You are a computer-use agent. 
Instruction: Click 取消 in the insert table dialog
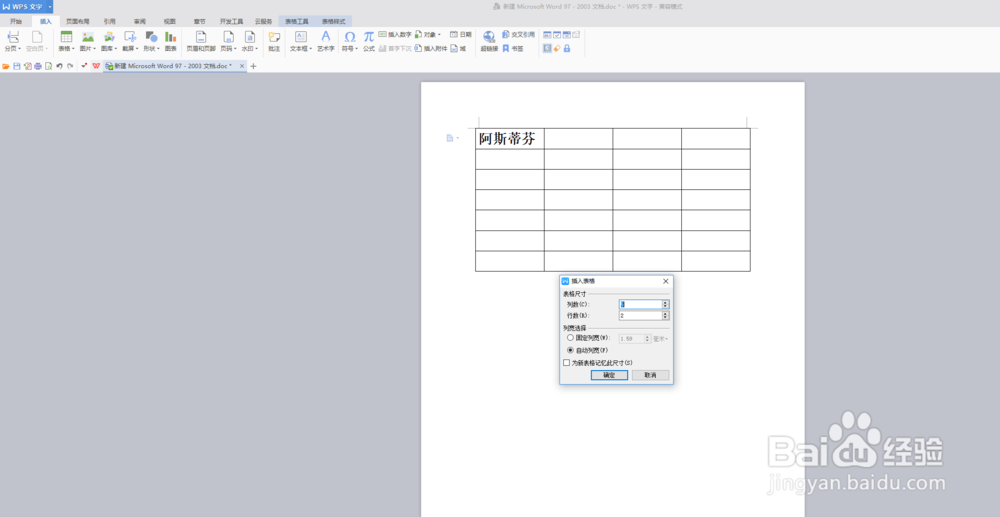tap(651, 375)
